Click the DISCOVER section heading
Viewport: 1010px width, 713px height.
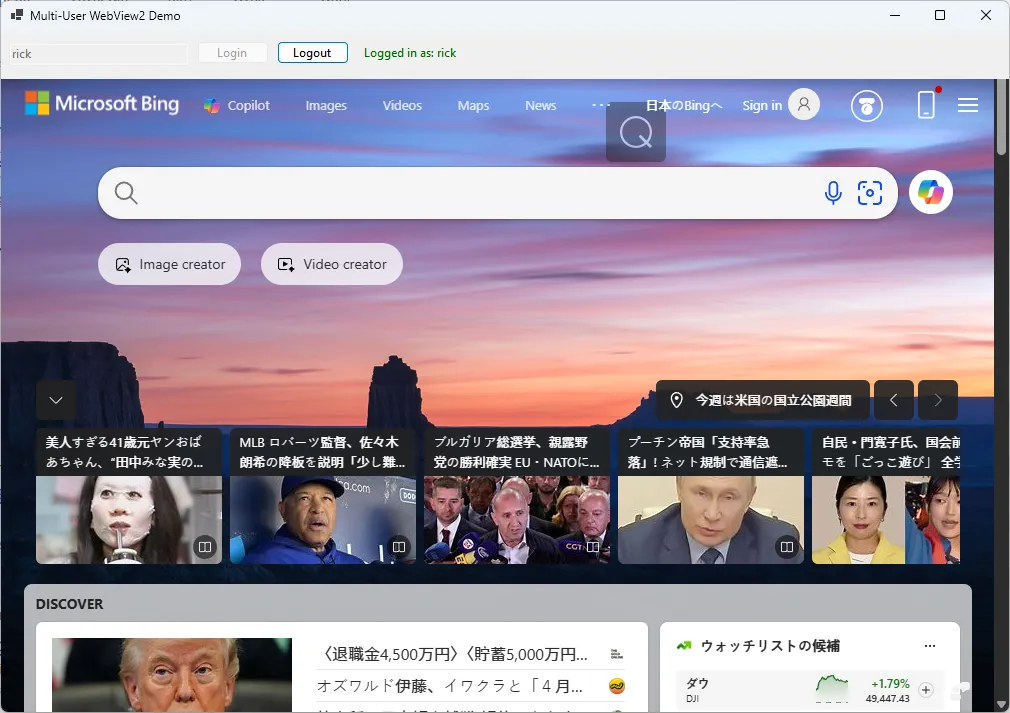[x=70, y=604]
